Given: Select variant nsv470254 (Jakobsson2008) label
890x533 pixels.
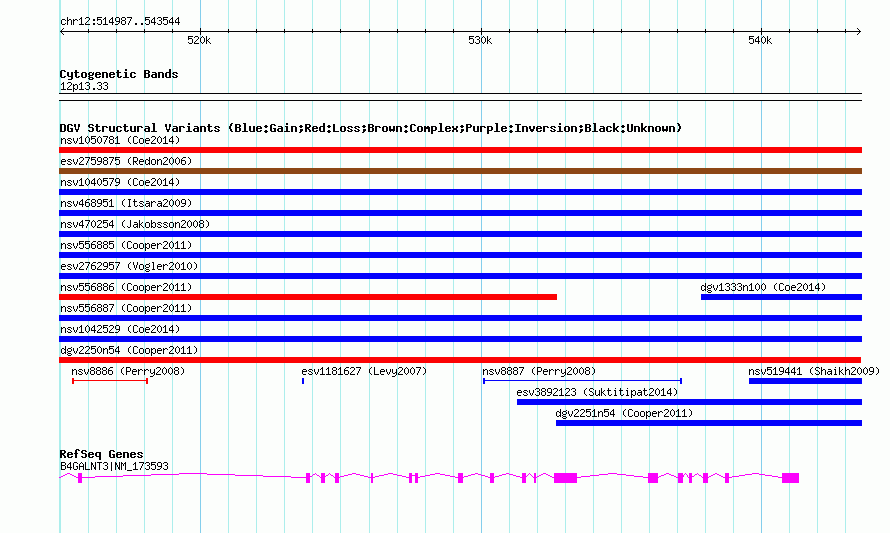Looking at the screenshot, I should coord(135,224).
